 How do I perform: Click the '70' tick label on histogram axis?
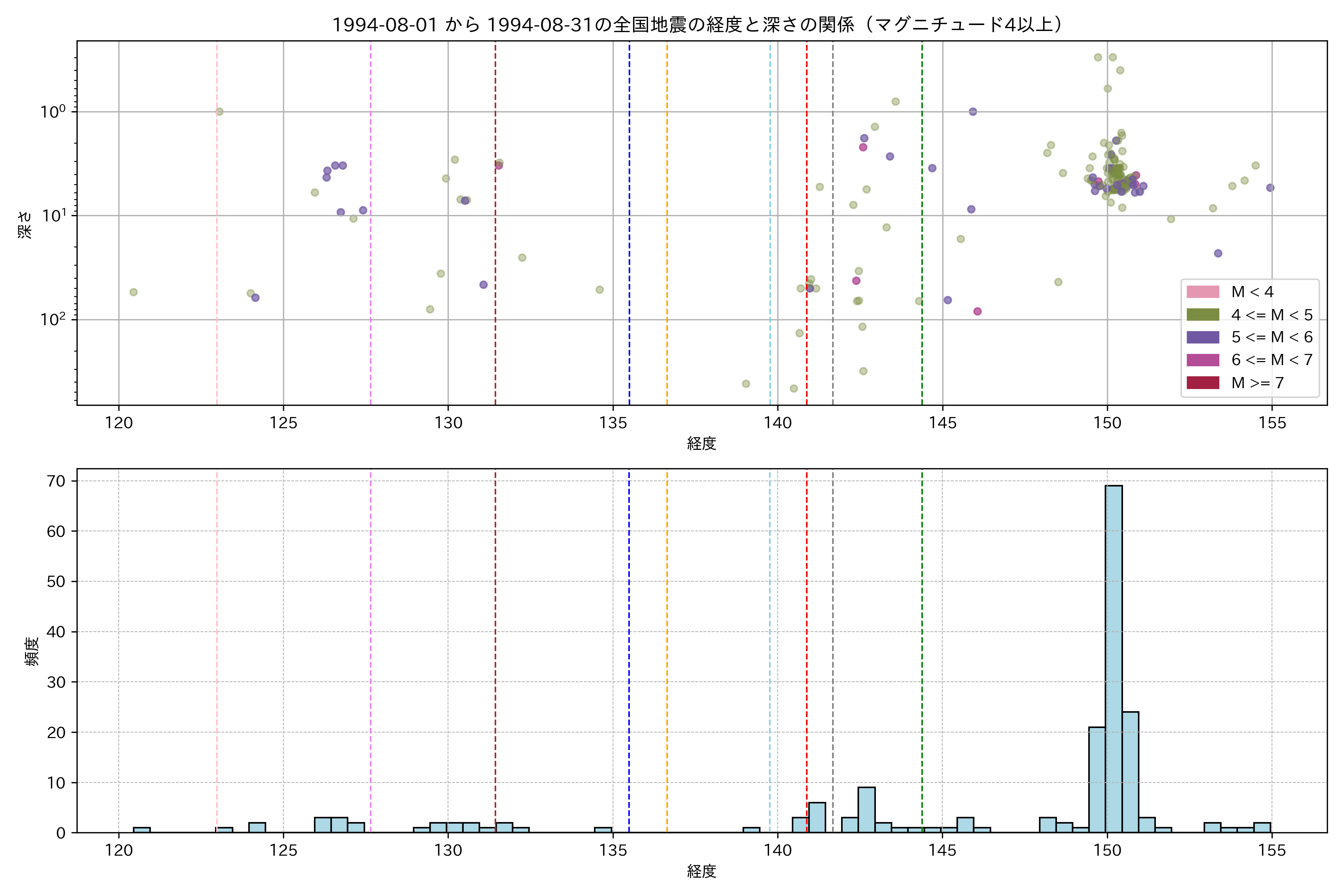click(57, 481)
